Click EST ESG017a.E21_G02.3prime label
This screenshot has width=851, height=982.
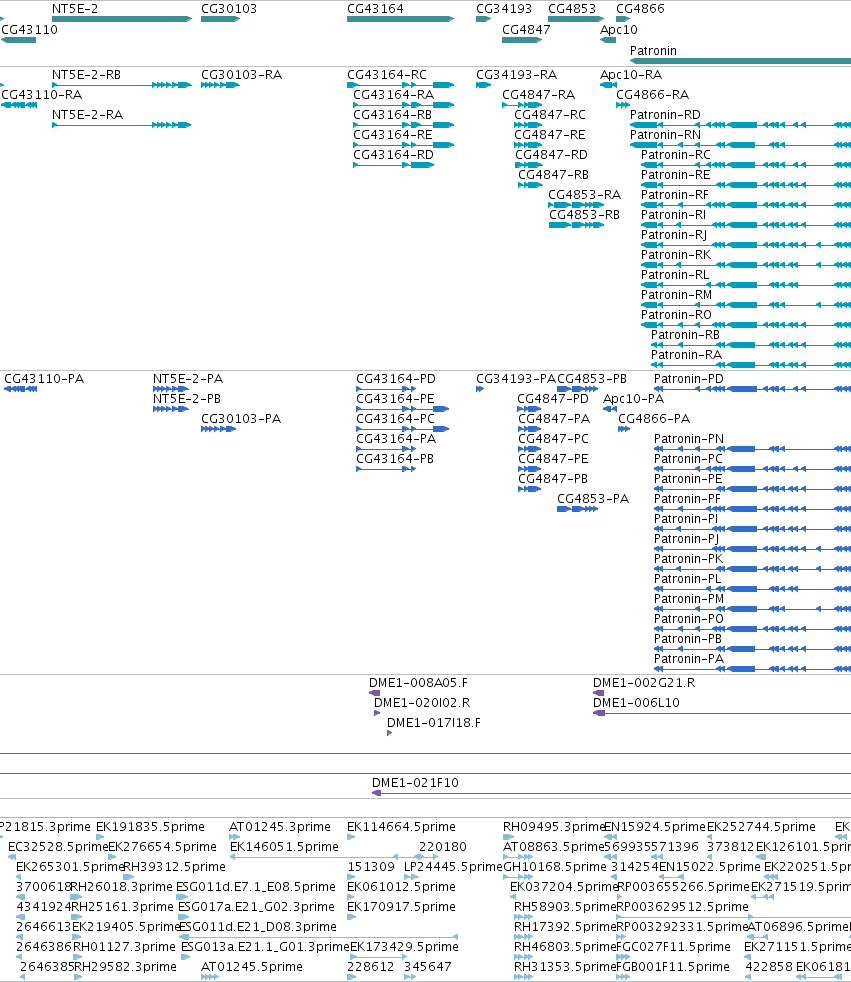click(256, 907)
